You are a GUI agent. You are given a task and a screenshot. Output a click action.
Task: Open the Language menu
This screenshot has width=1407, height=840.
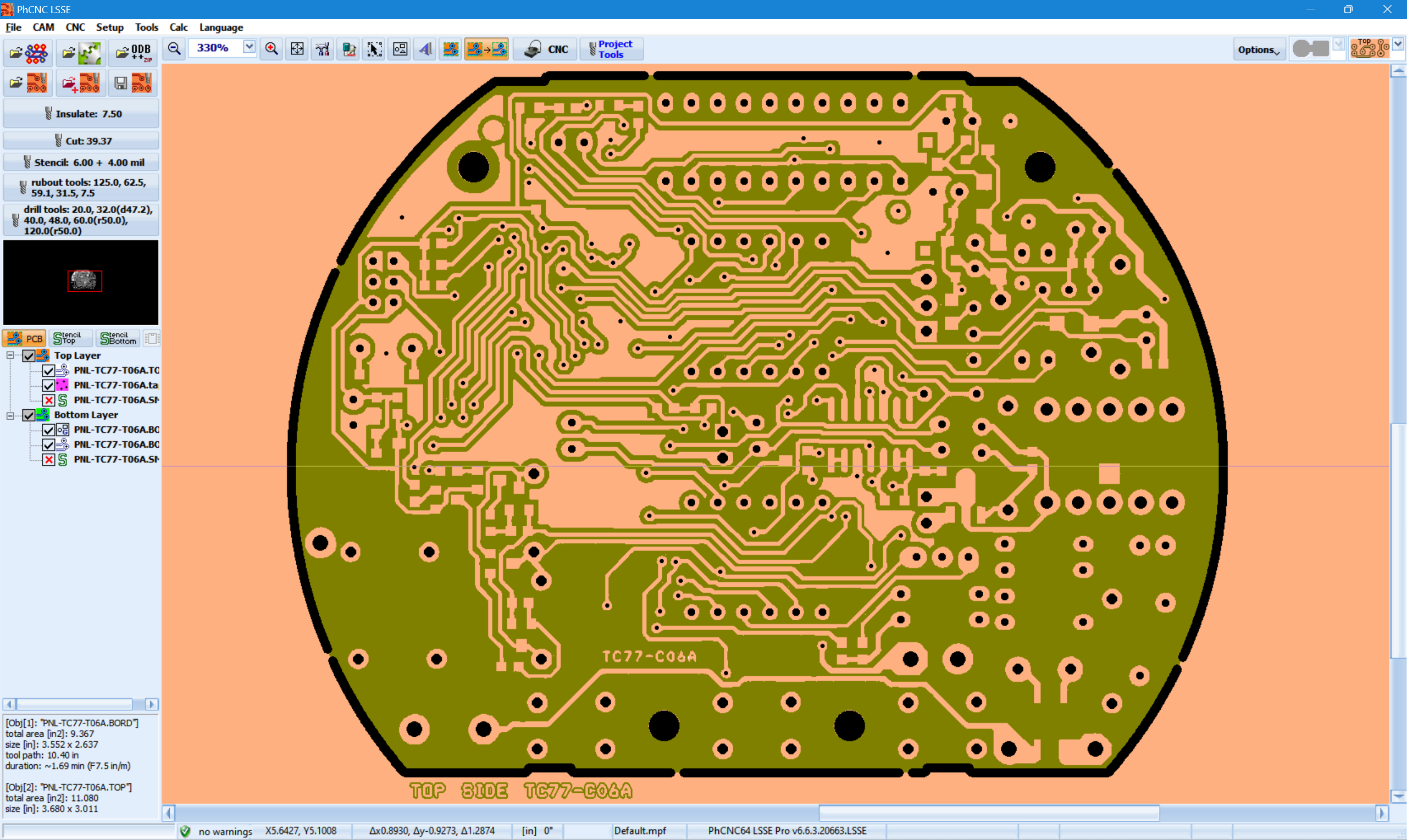(x=221, y=27)
